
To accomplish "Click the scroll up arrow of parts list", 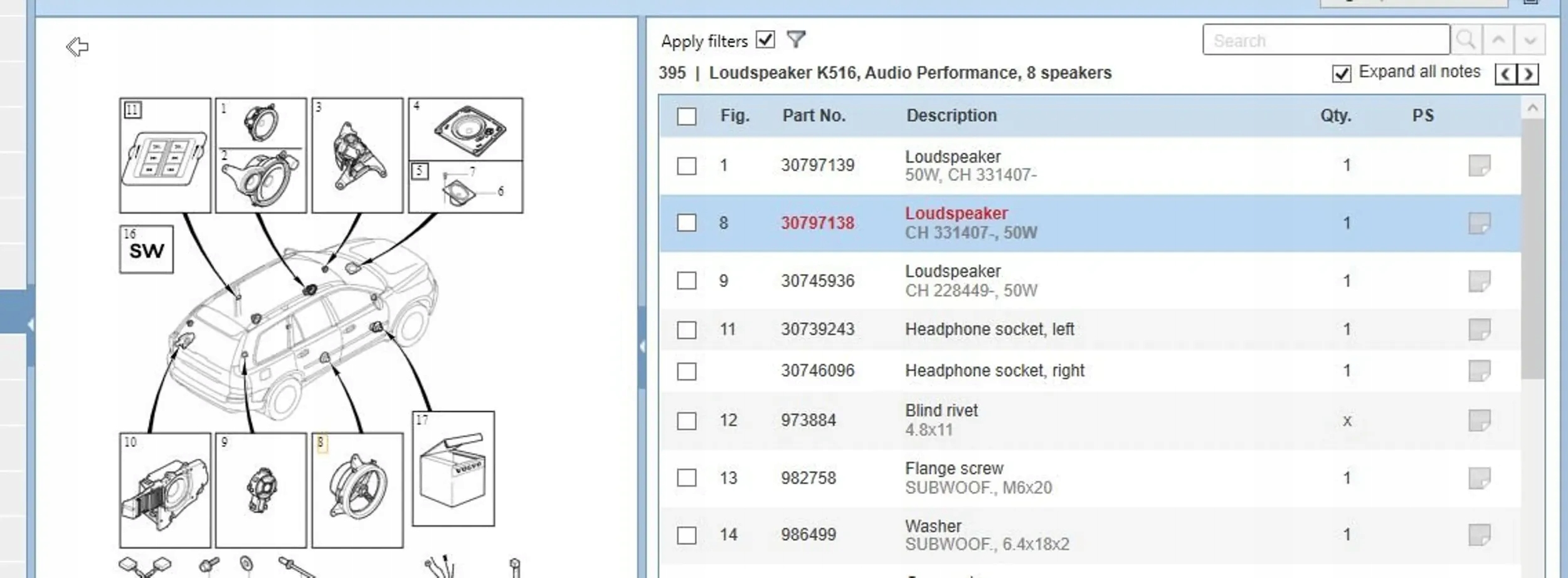I will 1533,108.
